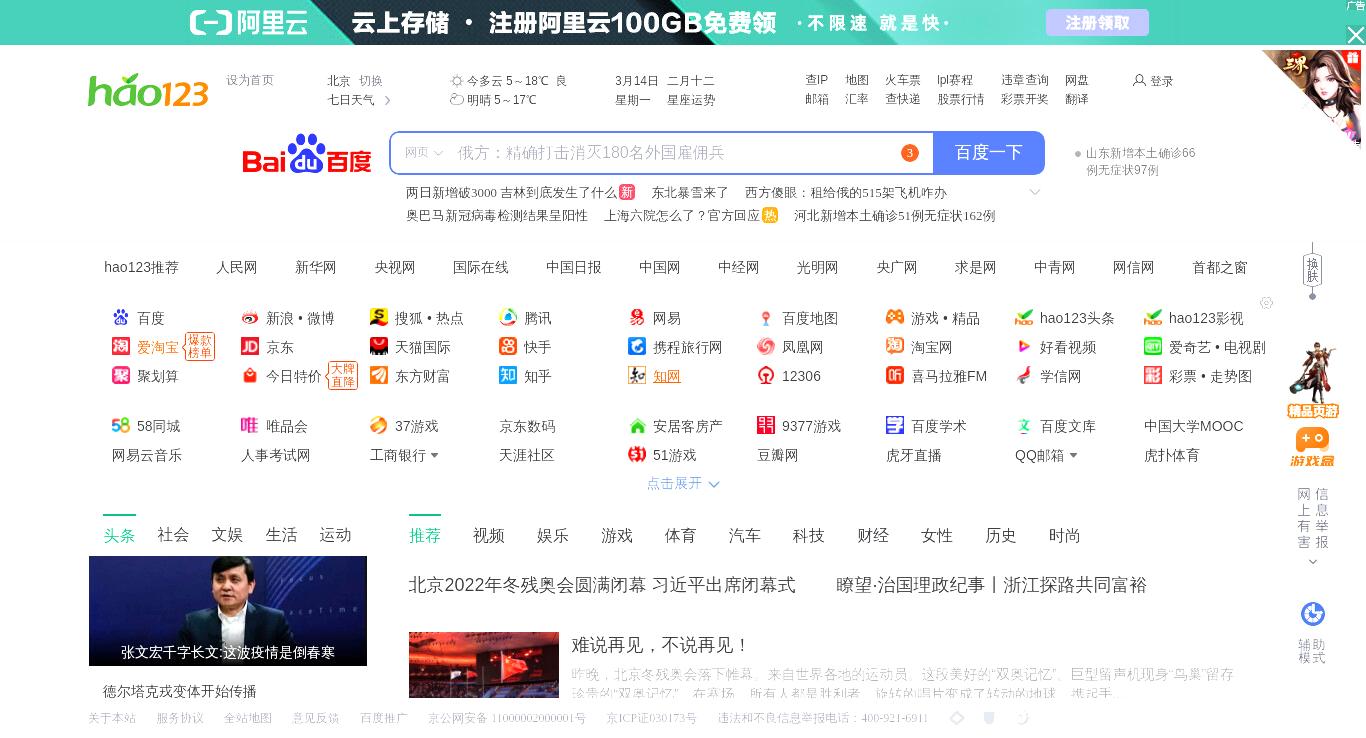Click the Baidu logo
This screenshot has width=1366, height=738.
pos(307,154)
